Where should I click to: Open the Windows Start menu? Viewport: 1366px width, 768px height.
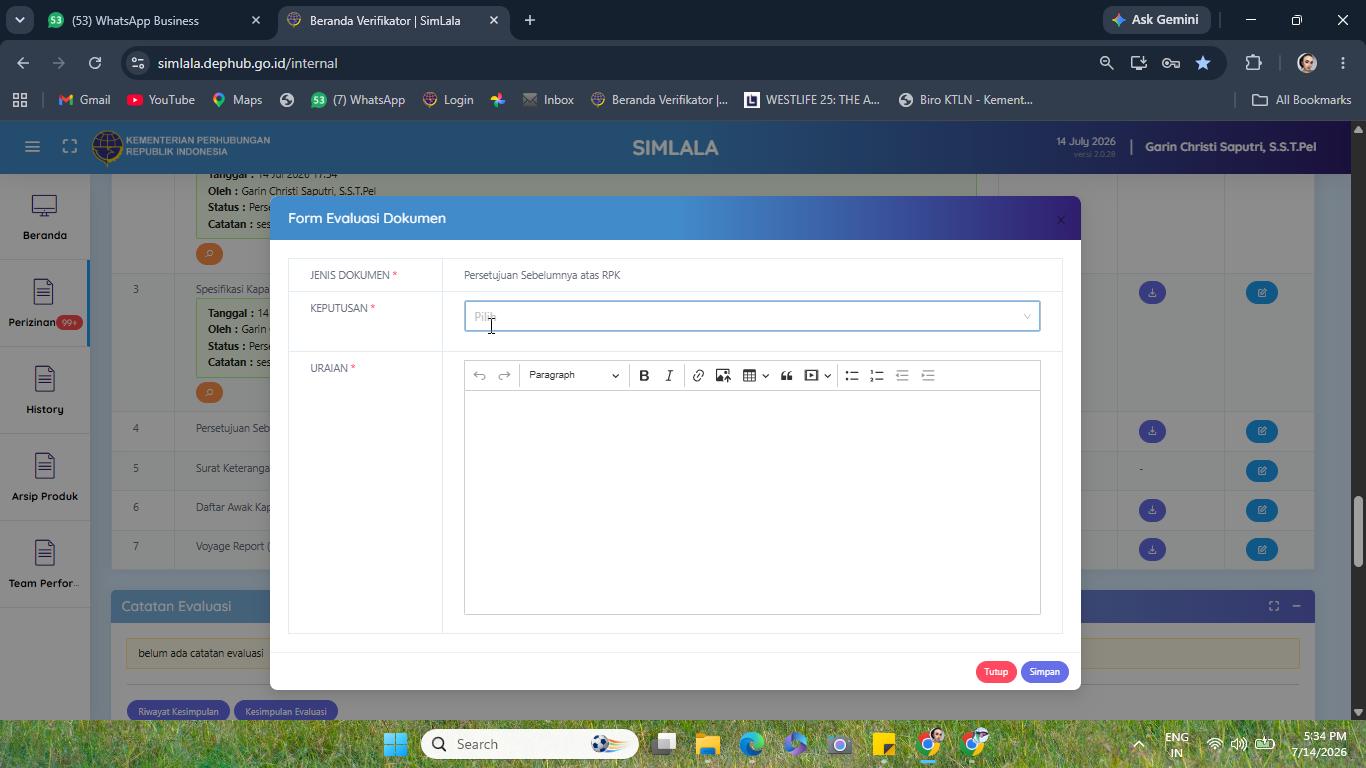pyautogui.click(x=395, y=744)
